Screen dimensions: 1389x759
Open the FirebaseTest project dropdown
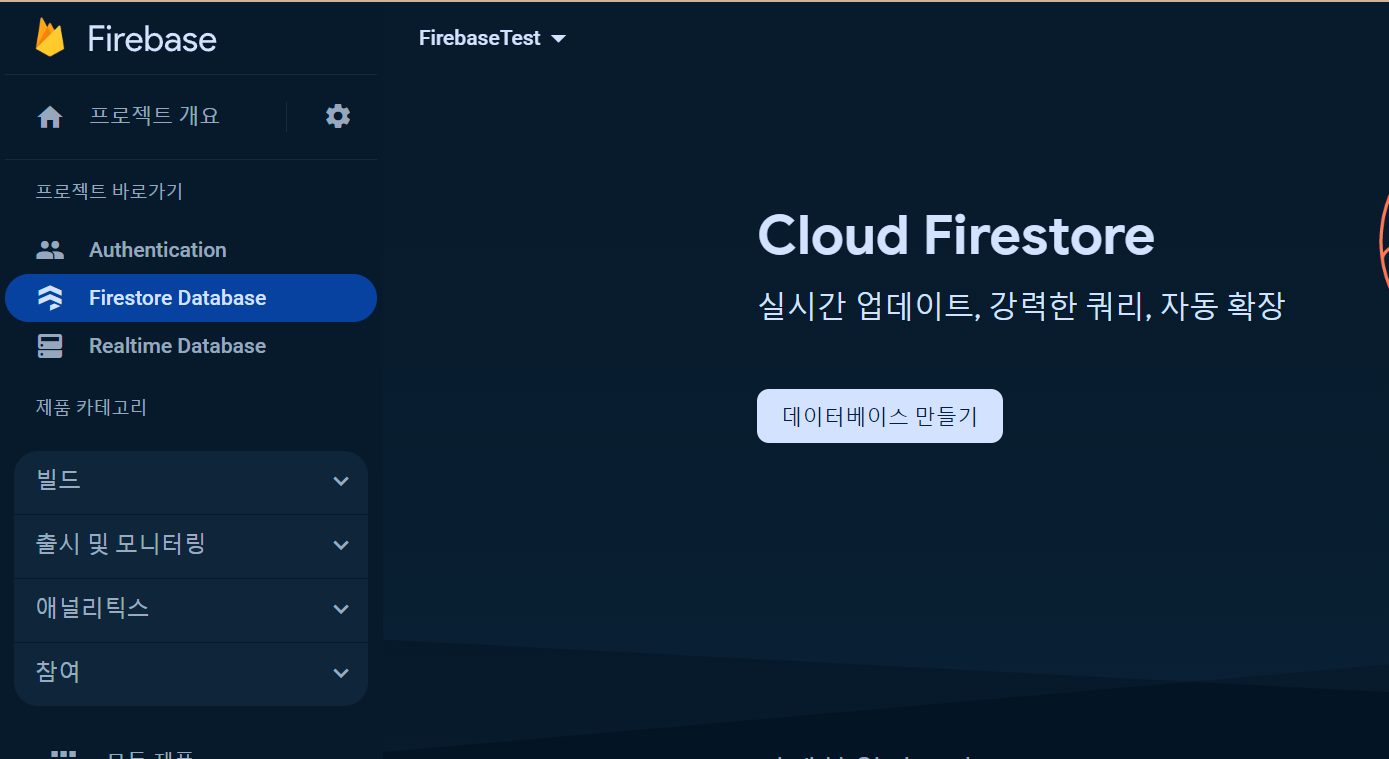(x=493, y=38)
